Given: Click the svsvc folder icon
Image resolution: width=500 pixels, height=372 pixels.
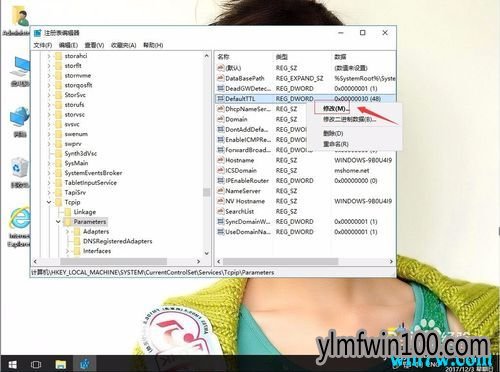Looking at the screenshot, I should 59,124.
